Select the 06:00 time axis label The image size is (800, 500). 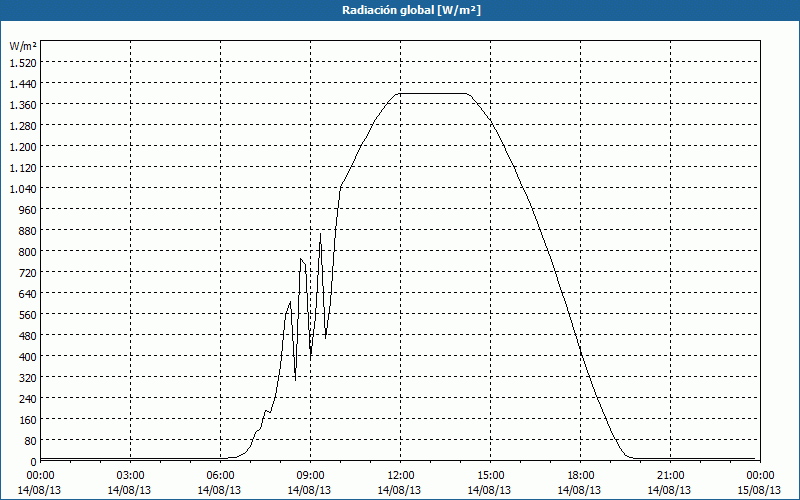pyautogui.click(x=220, y=476)
